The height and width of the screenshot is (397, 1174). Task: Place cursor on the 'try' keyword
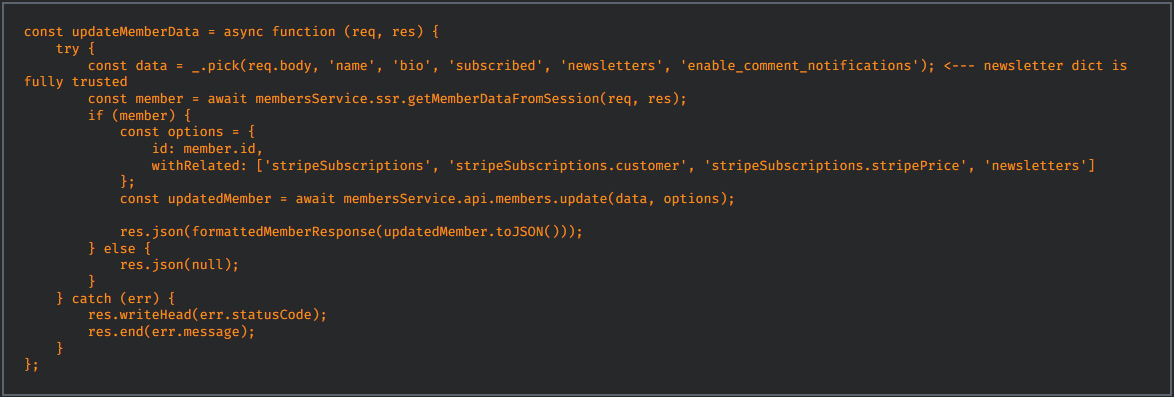tap(68, 49)
